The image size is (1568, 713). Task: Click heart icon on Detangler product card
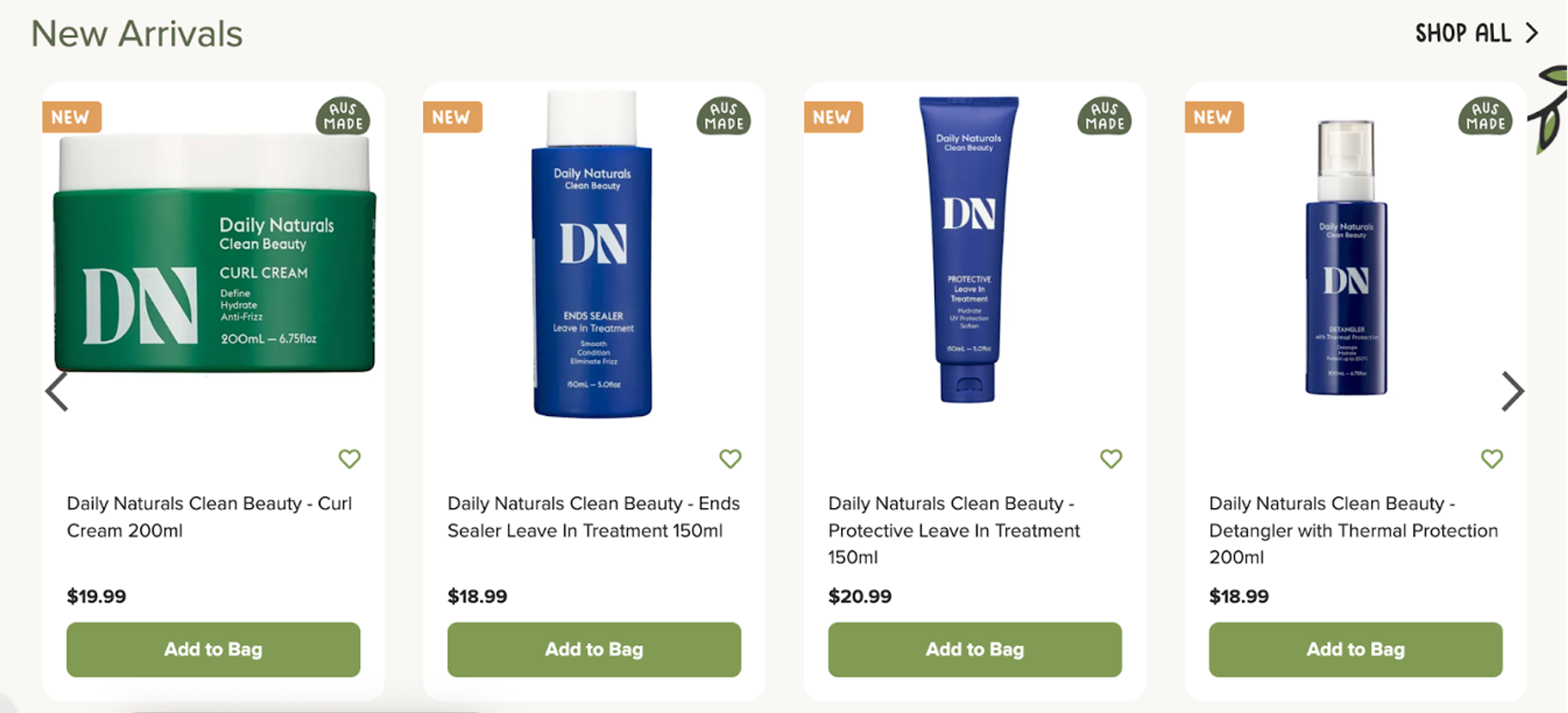pos(1492,459)
